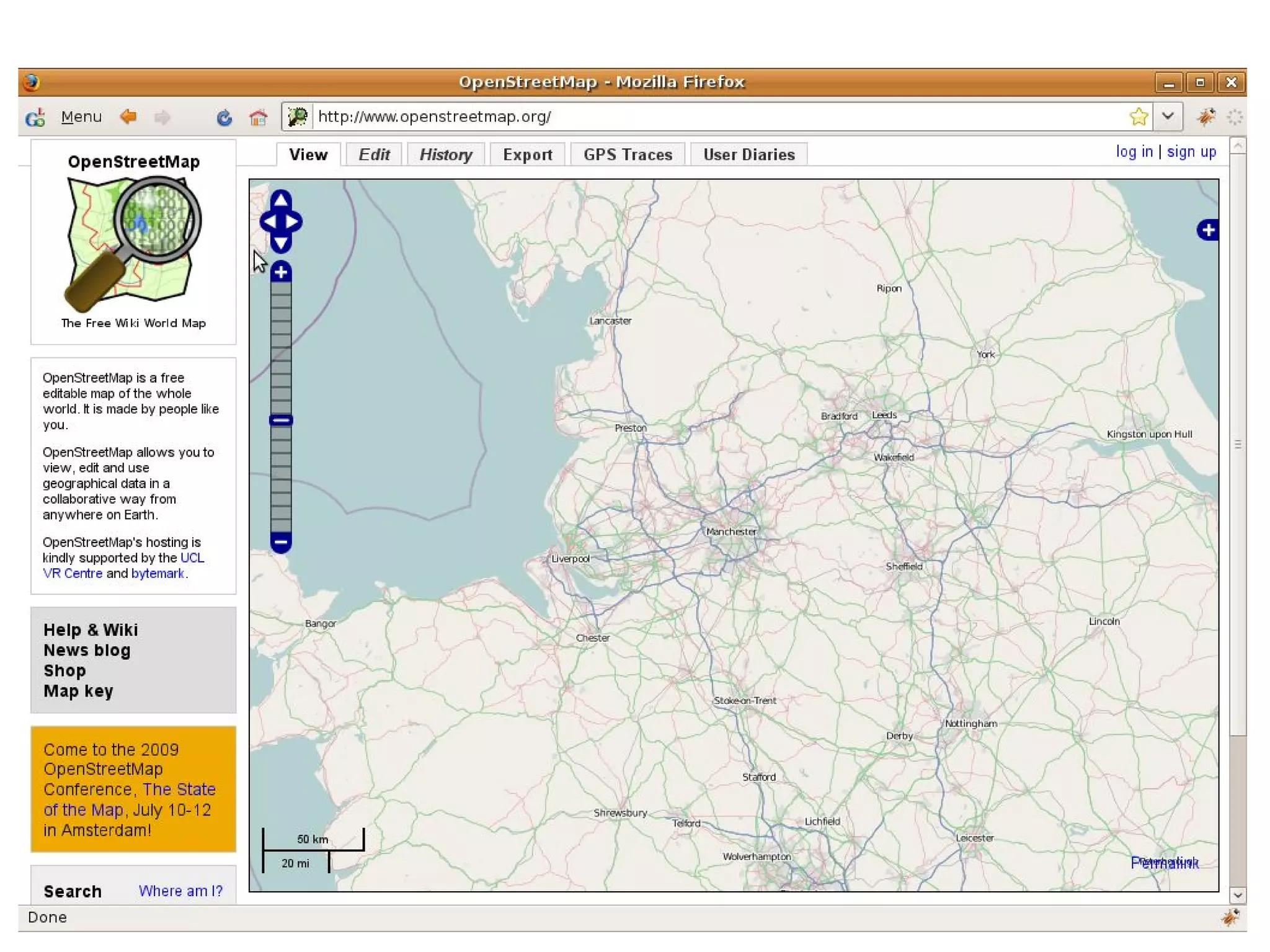Pan the map left with arrow
The image size is (1270, 952).
coord(269,222)
